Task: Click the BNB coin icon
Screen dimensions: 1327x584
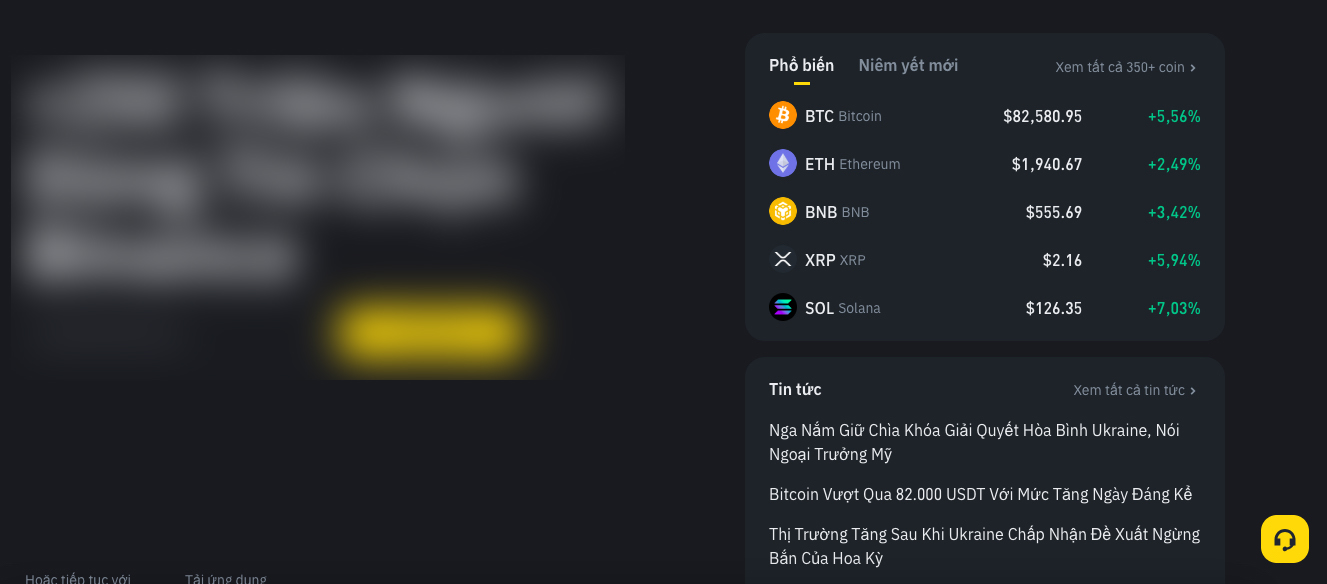Action: pos(782,212)
